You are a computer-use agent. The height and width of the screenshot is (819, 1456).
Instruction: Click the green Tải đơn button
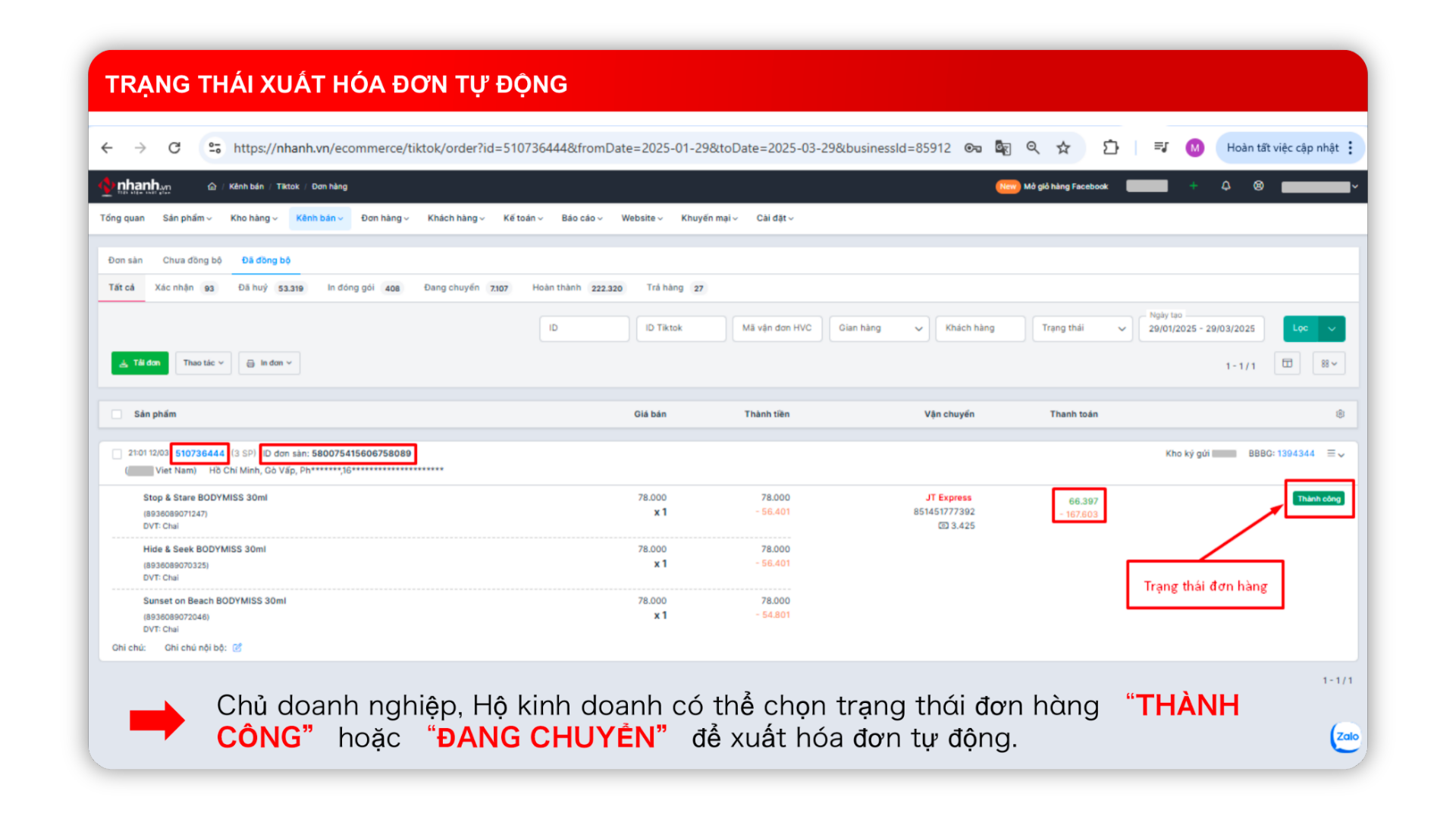pos(140,363)
